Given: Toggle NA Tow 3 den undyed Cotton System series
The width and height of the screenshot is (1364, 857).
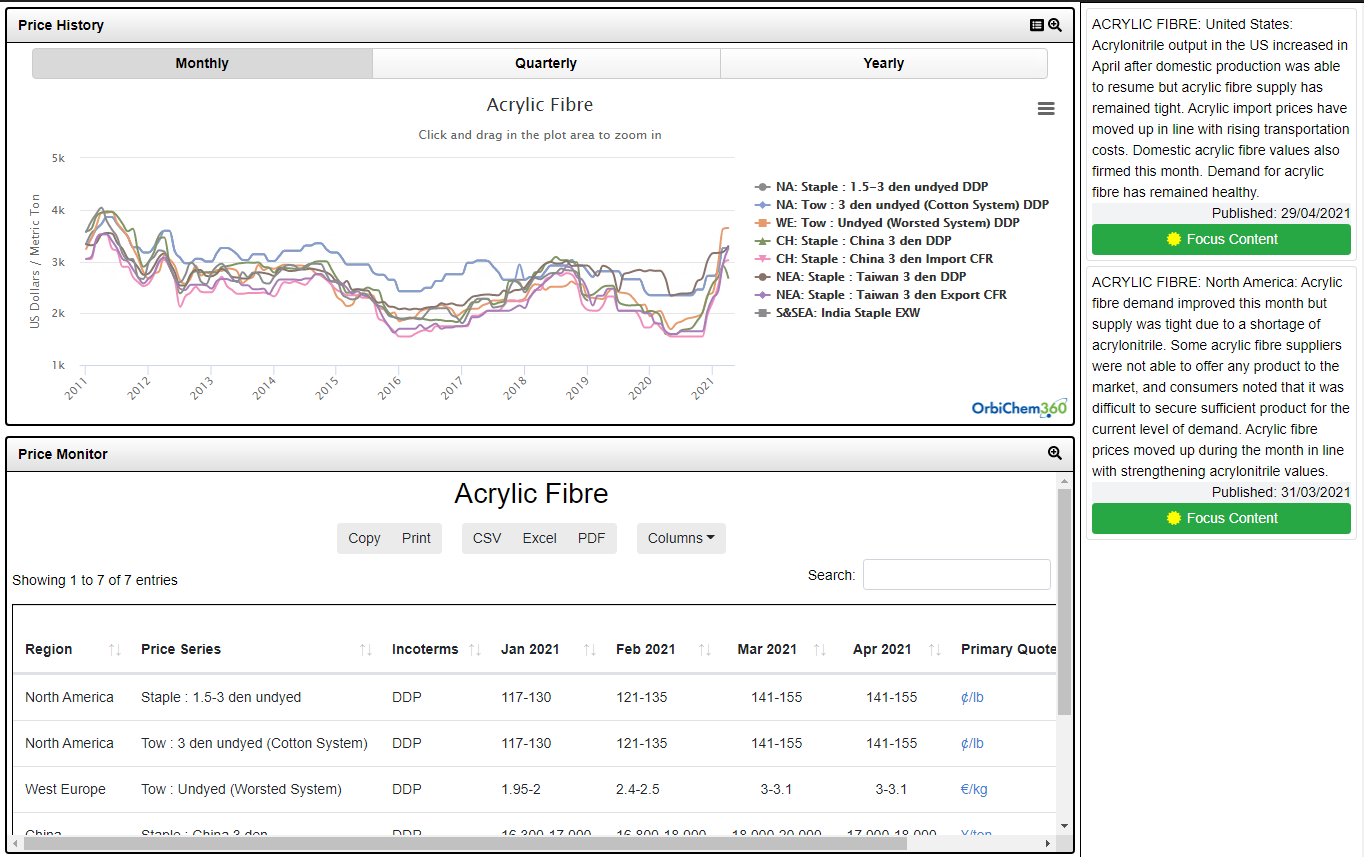Looking at the screenshot, I should point(901,205).
